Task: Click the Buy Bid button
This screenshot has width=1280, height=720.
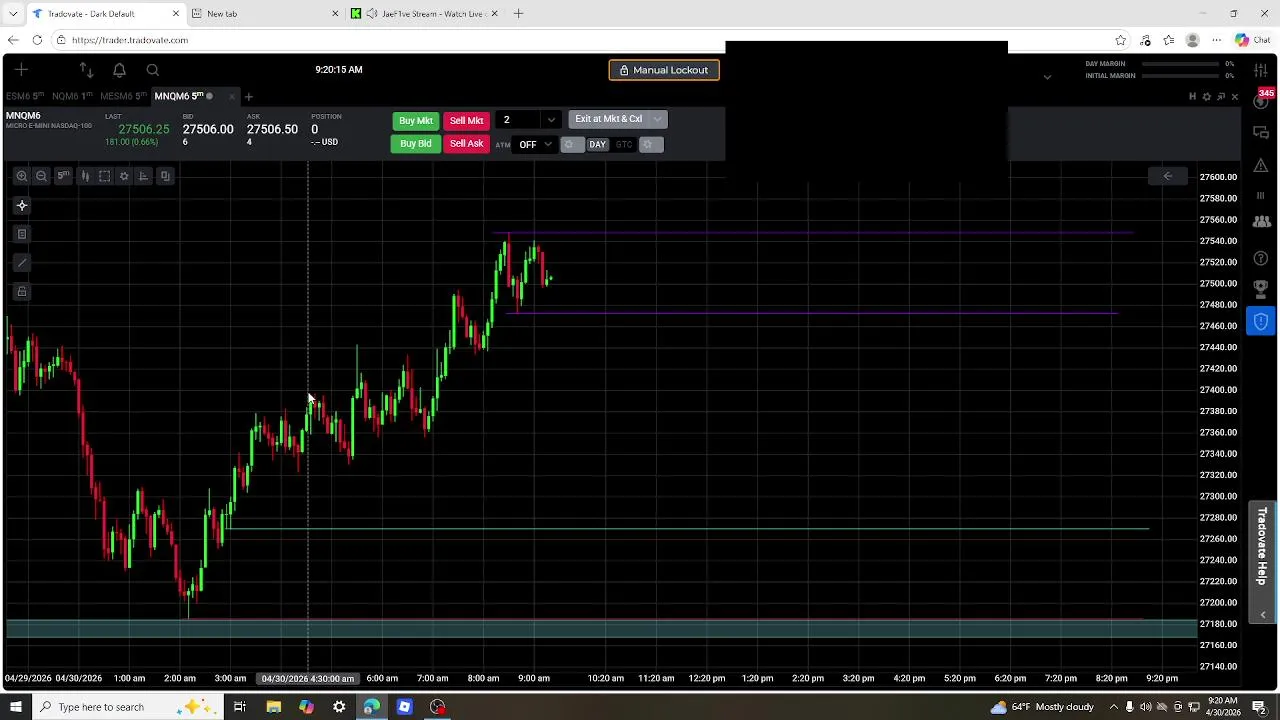Action: (416, 144)
